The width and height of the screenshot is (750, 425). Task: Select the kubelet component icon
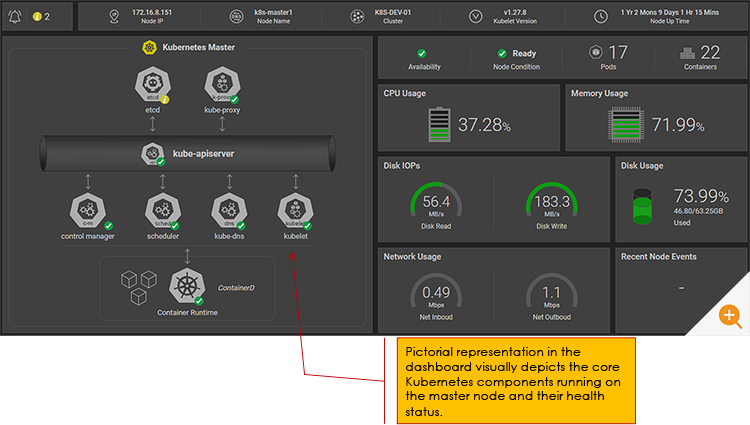(296, 210)
